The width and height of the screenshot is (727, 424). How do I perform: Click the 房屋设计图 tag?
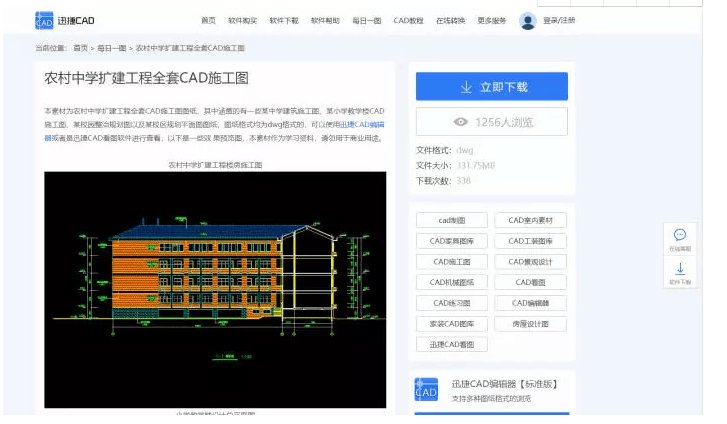(x=530, y=324)
